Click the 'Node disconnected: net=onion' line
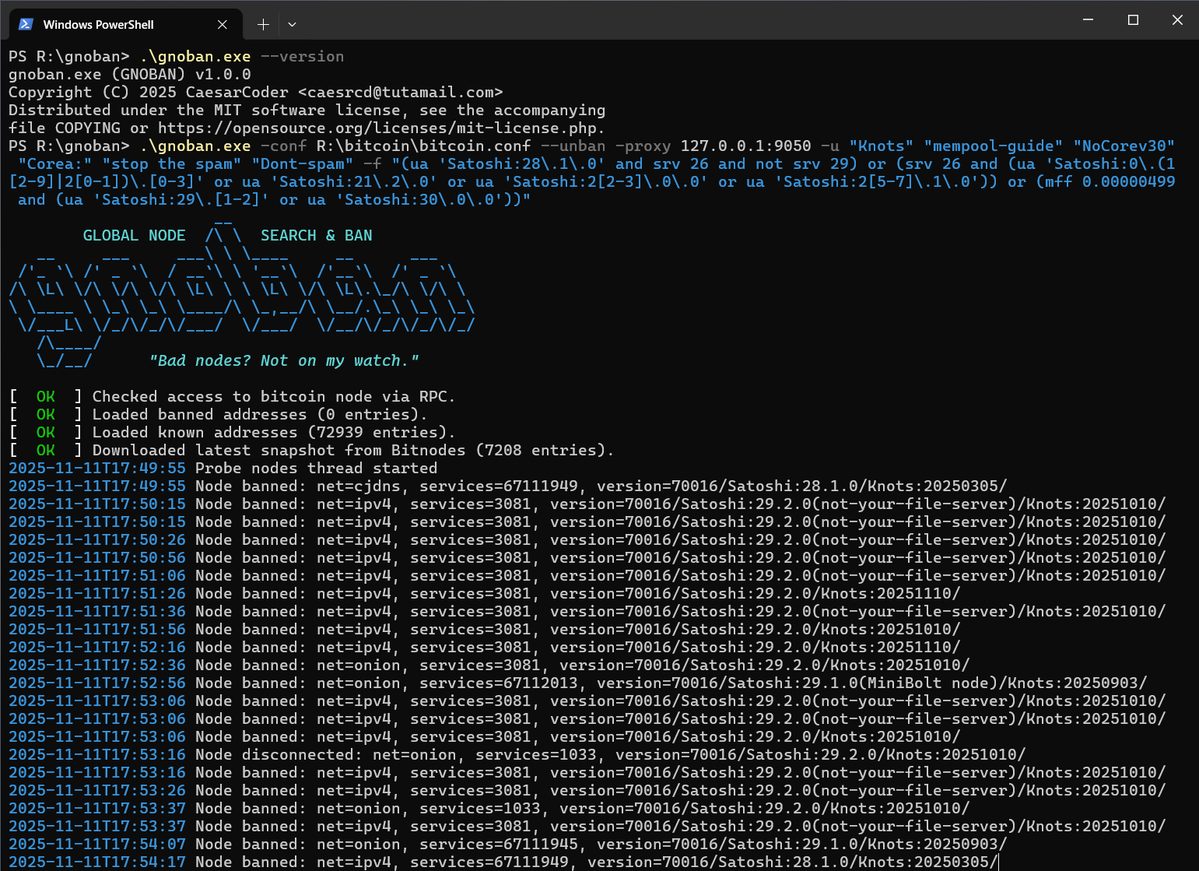Viewport: 1199px width, 871px height. click(517, 755)
